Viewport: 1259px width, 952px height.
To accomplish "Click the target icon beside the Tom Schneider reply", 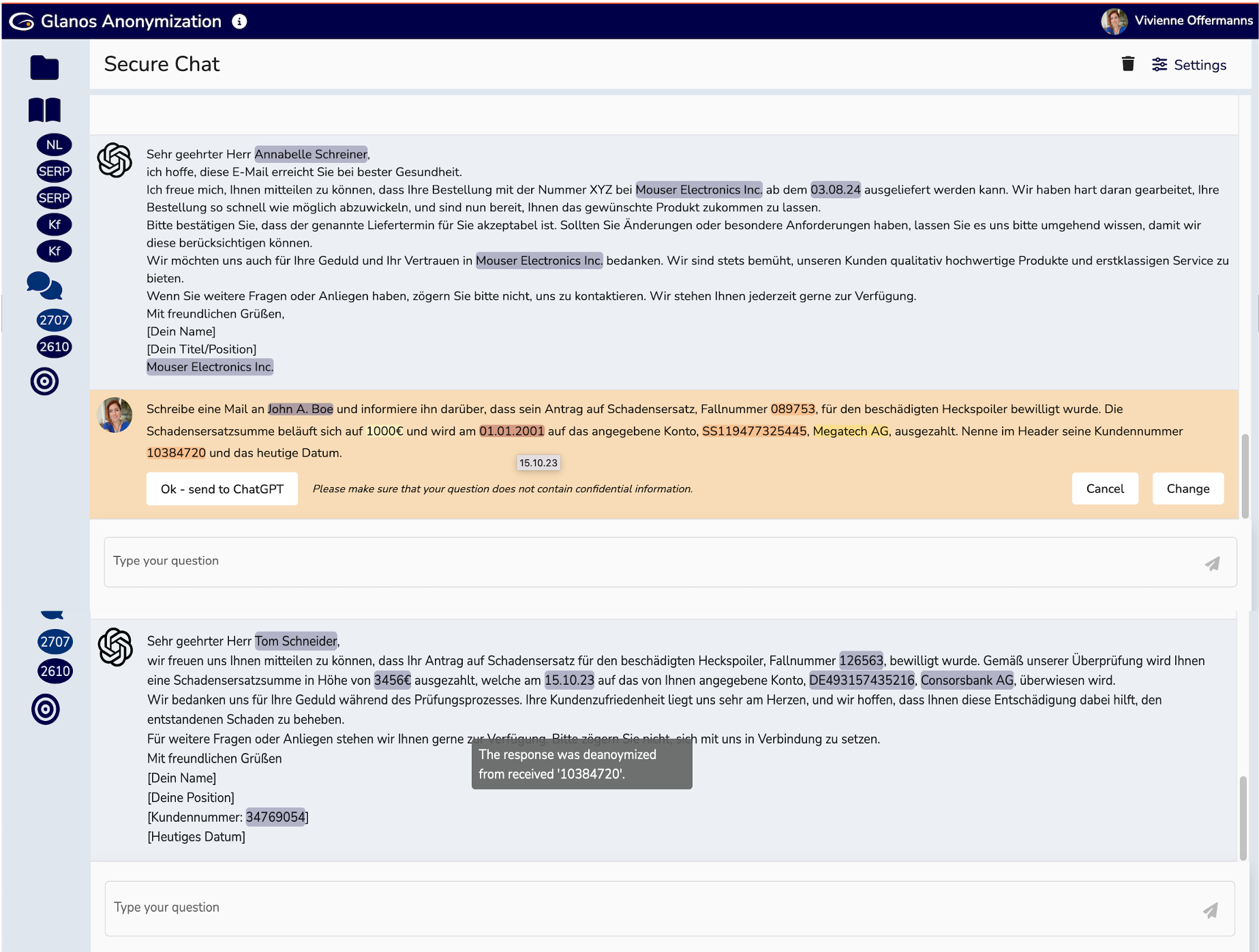I will [46, 709].
